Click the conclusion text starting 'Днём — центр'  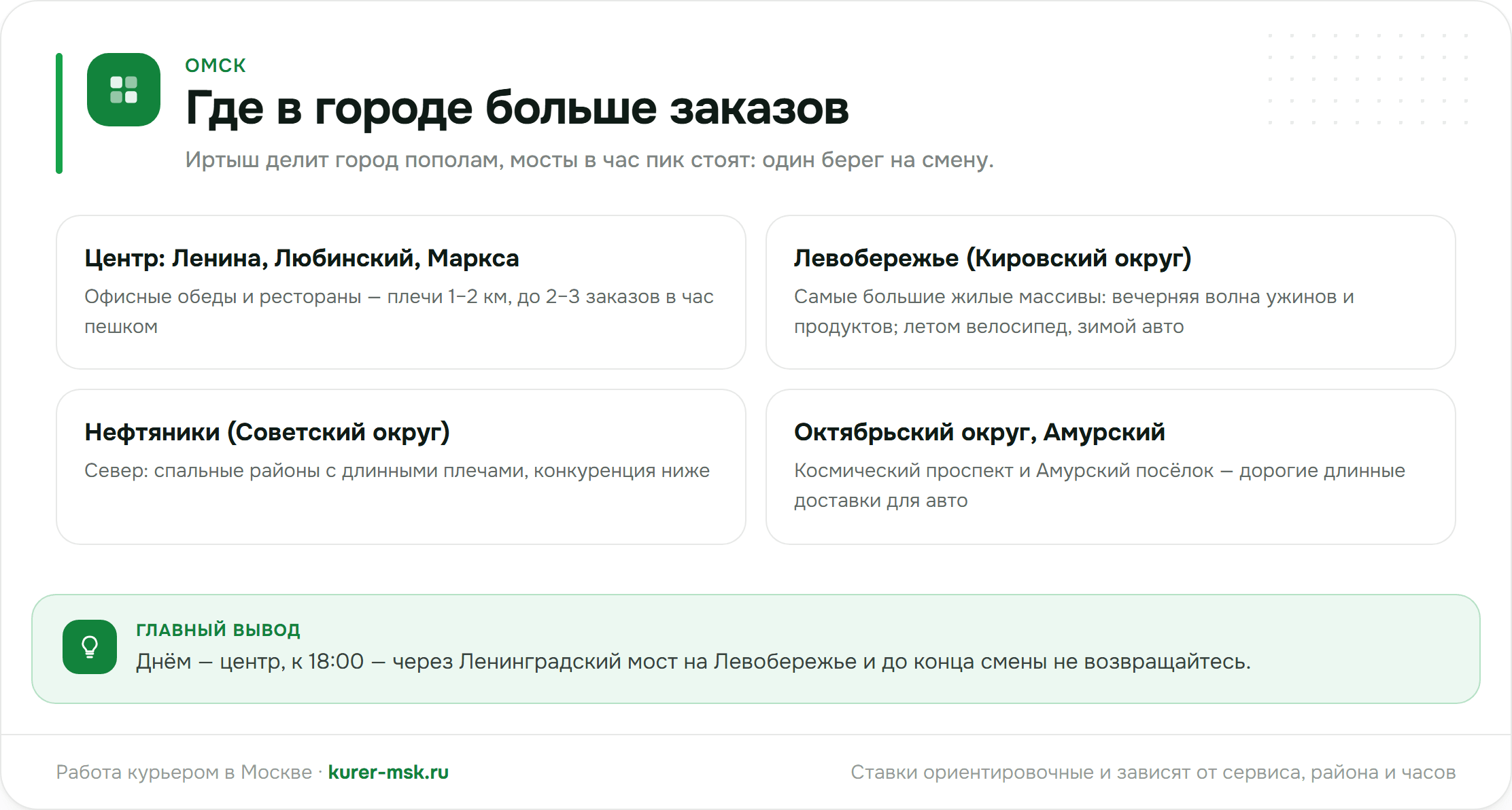coord(693,661)
